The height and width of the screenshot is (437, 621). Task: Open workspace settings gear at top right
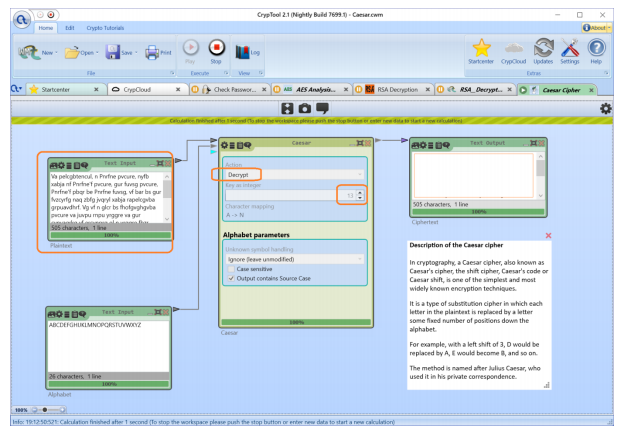pos(606,108)
